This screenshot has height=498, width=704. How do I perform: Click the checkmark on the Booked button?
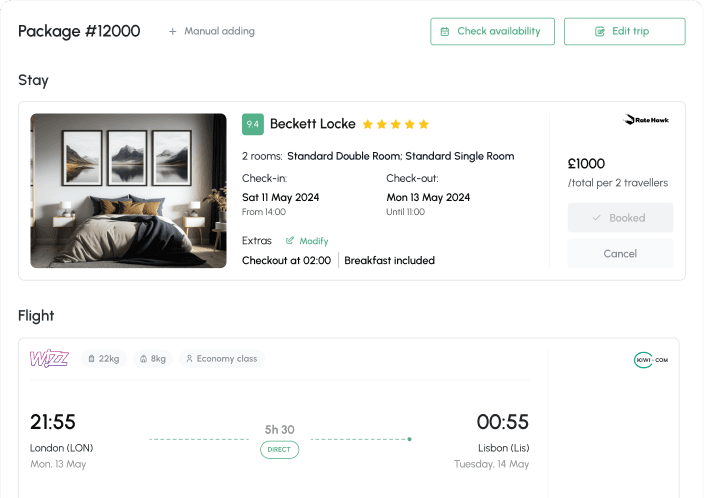click(x=597, y=218)
